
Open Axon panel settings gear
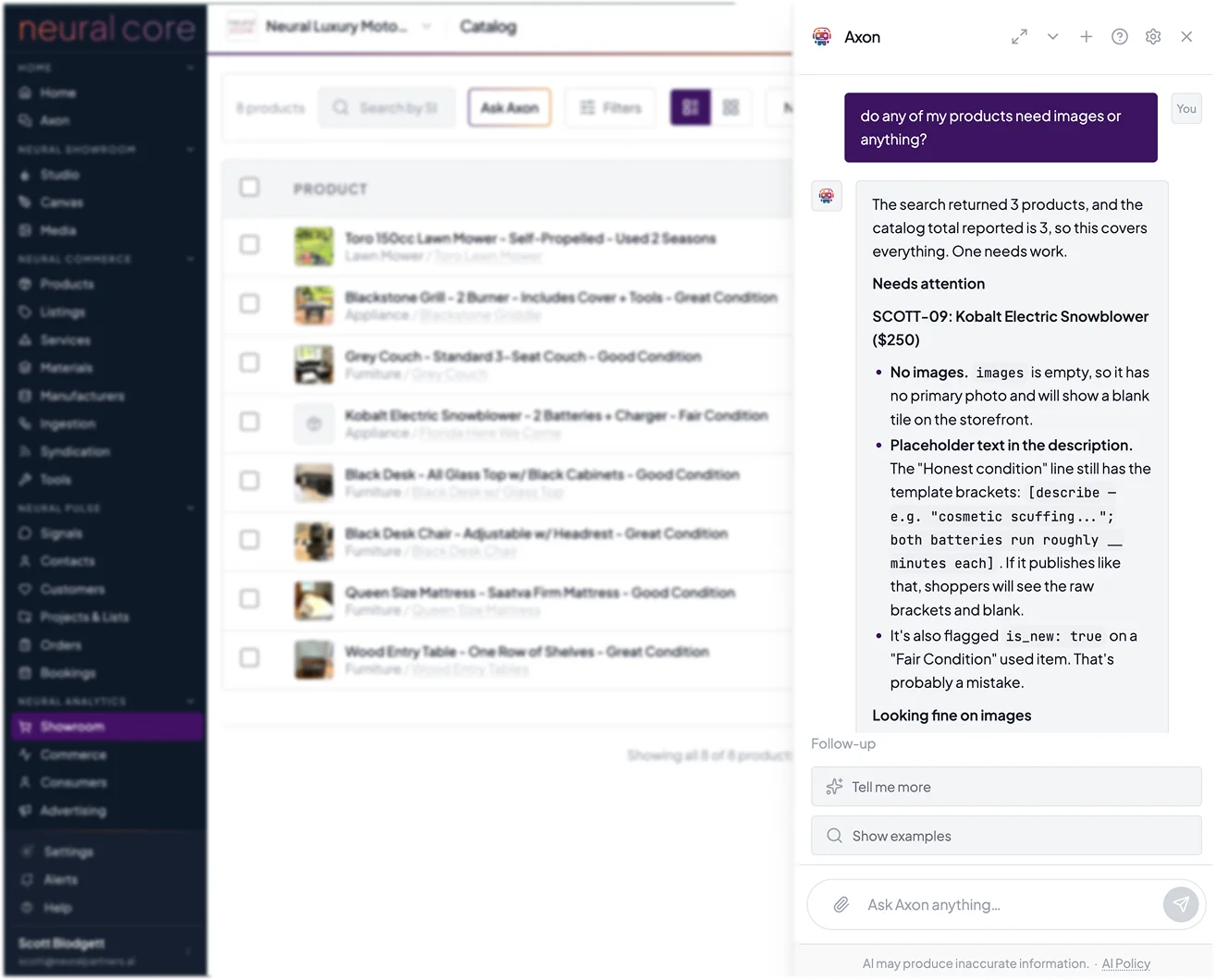click(1152, 37)
